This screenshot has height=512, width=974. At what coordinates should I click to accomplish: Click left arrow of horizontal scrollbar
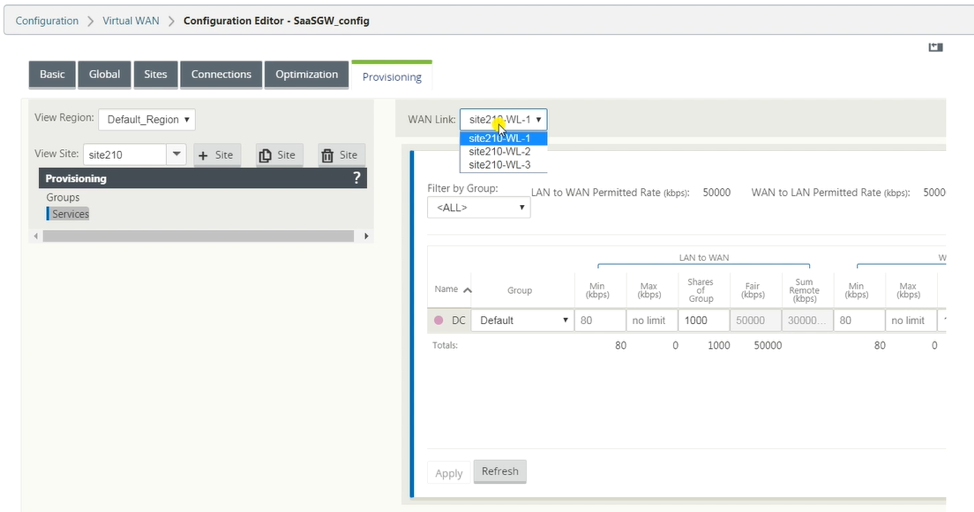click(35, 236)
